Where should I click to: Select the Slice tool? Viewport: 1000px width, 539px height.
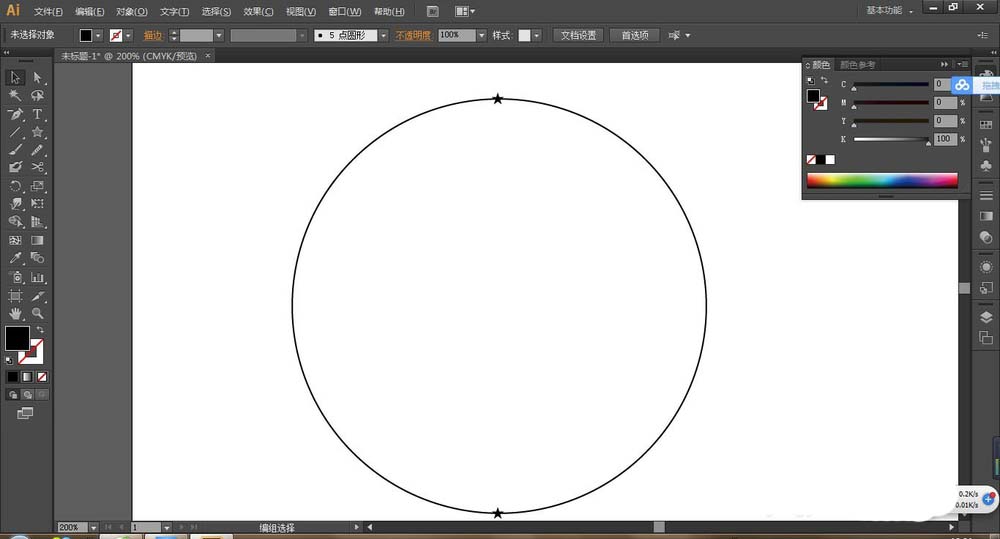[x=38, y=296]
